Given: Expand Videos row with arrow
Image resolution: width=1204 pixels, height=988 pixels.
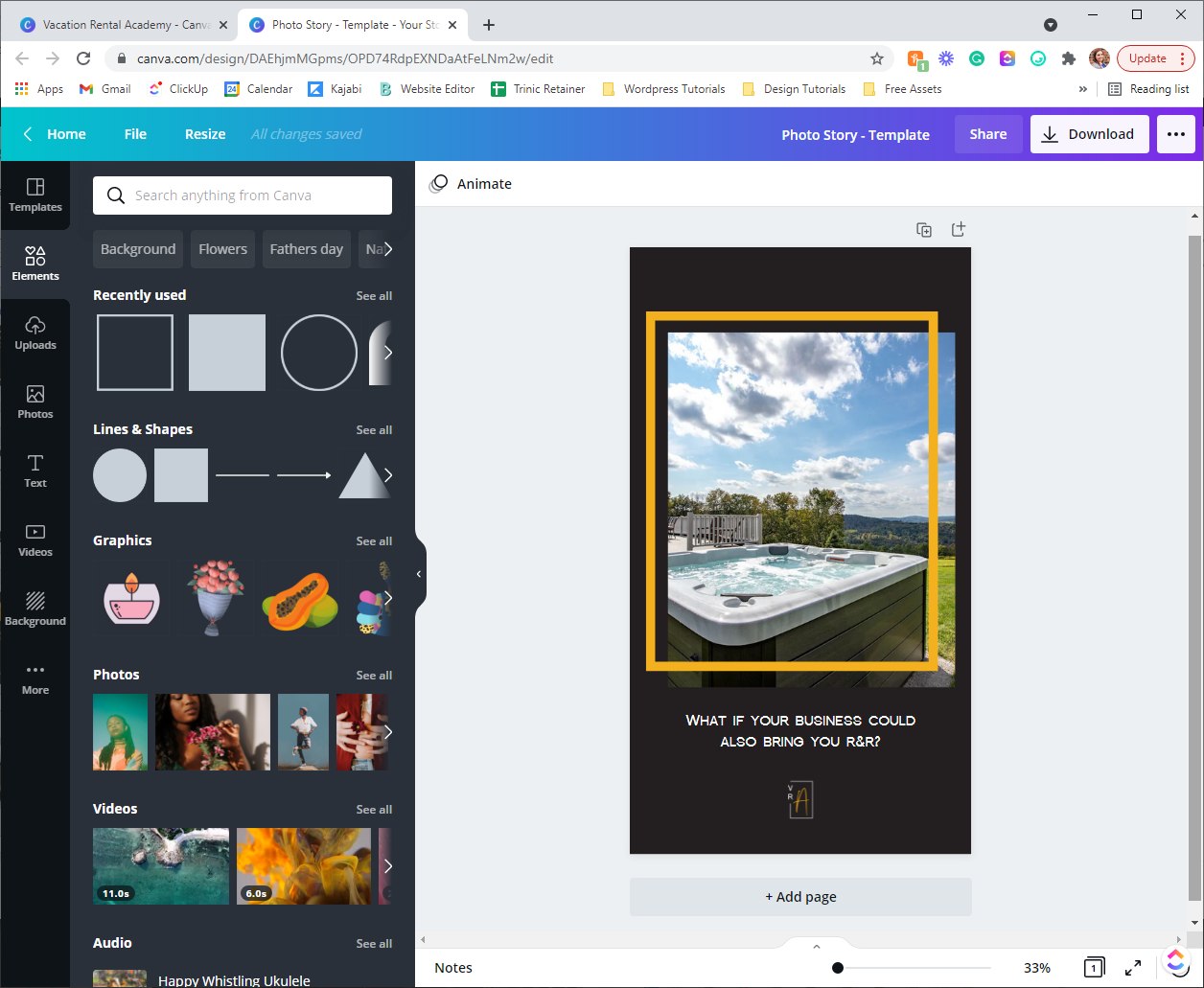Looking at the screenshot, I should pyautogui.click(x=387, y=866).
